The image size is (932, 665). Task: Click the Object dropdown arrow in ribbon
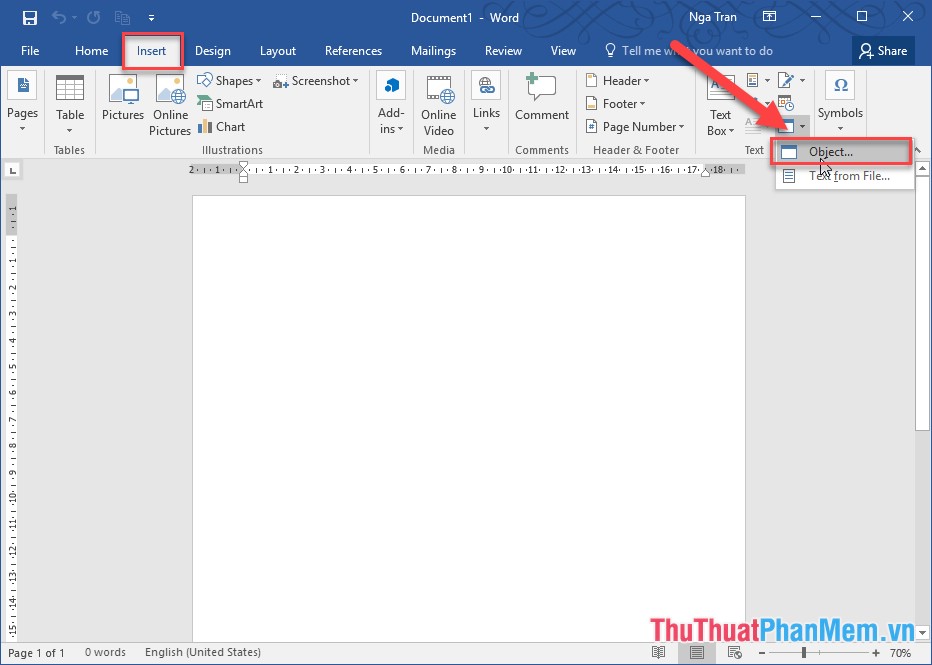[802, 126]
